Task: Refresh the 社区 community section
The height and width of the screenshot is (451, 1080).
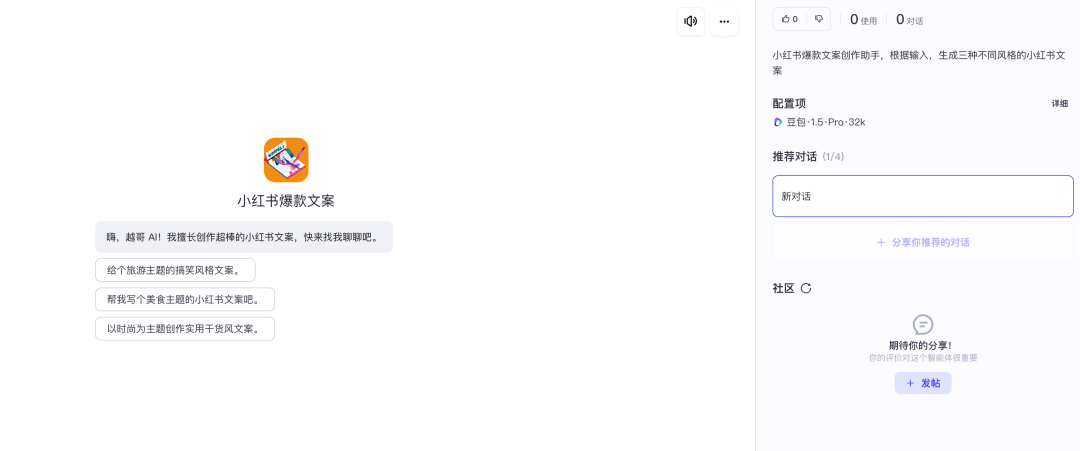Action: coord(806,288)
